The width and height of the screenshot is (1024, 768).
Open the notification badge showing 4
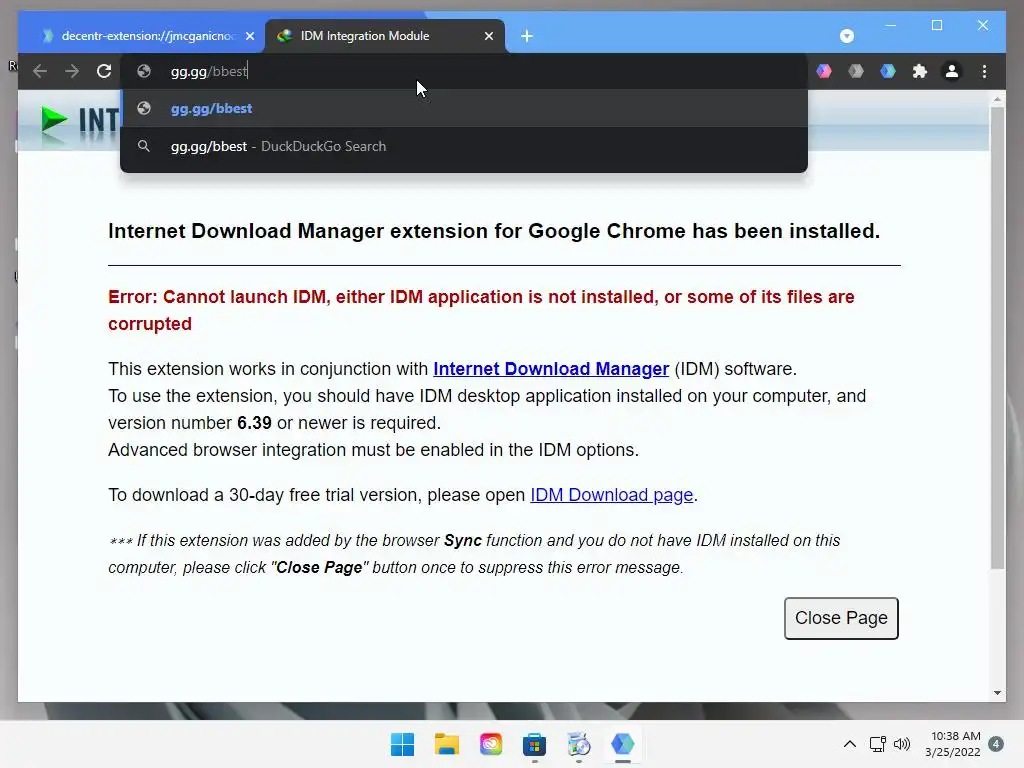coord(996,744)
